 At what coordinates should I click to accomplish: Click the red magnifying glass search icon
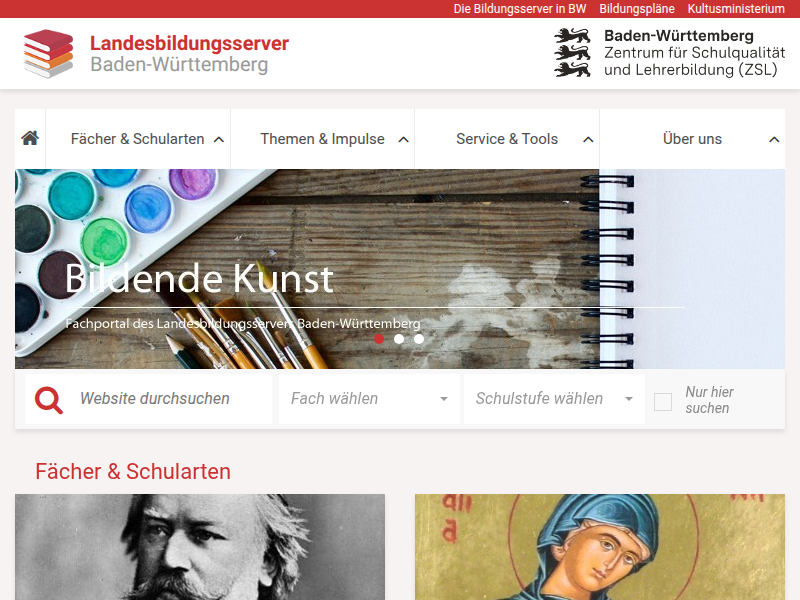coord(48,400)
